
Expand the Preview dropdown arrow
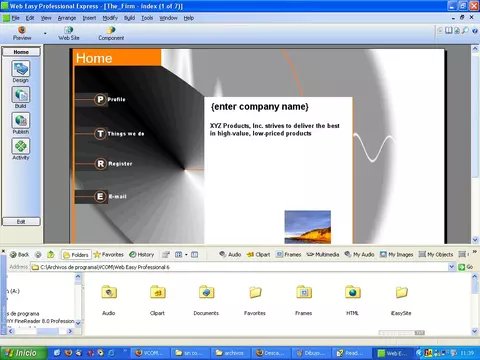pyautogui.click(x=45, y=33)
